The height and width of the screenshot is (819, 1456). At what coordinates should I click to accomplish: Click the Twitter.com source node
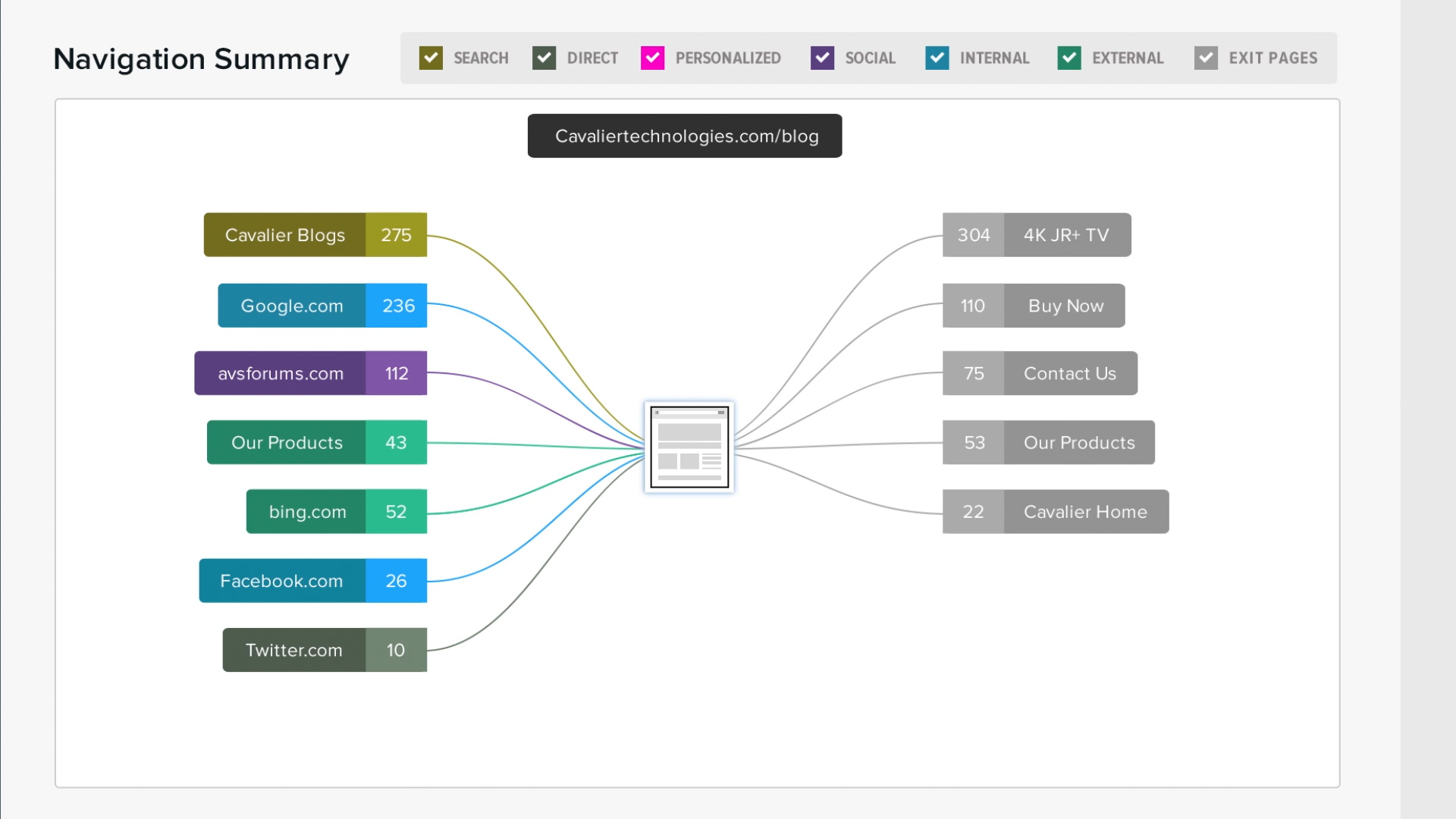click(324, 650)
